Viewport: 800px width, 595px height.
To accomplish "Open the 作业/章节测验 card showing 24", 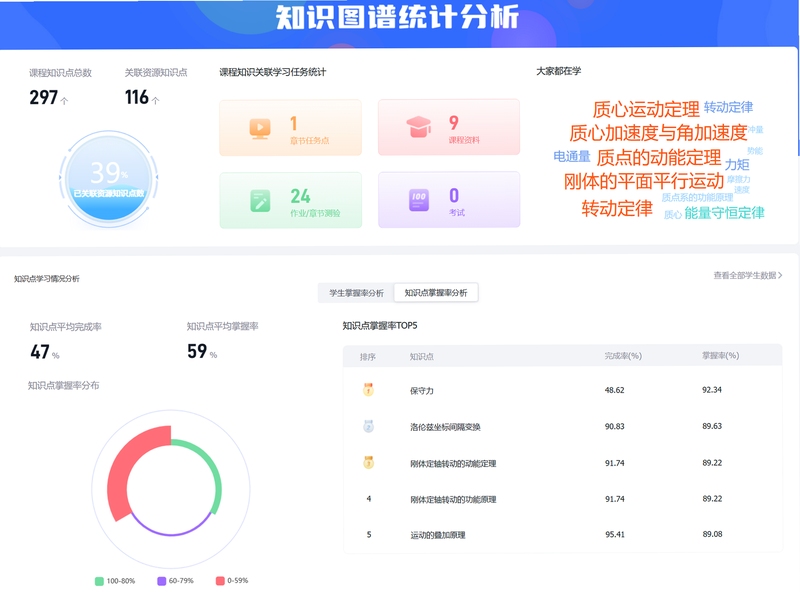I will [x=290, y=200].
